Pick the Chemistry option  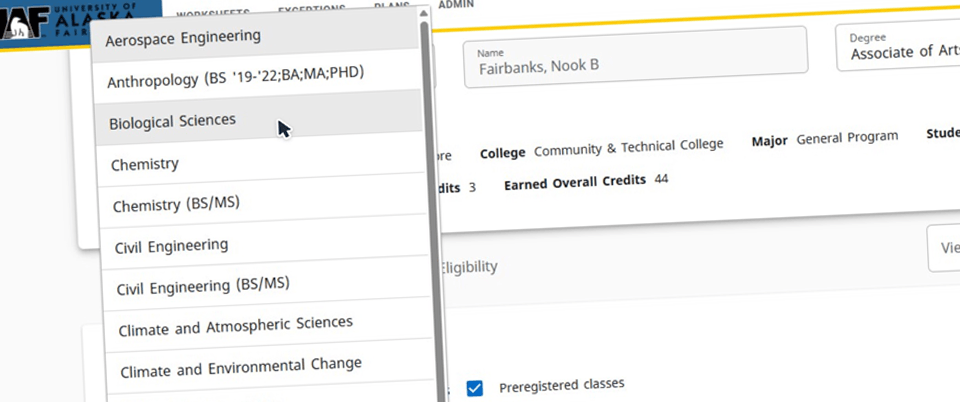tap(145, 163)
